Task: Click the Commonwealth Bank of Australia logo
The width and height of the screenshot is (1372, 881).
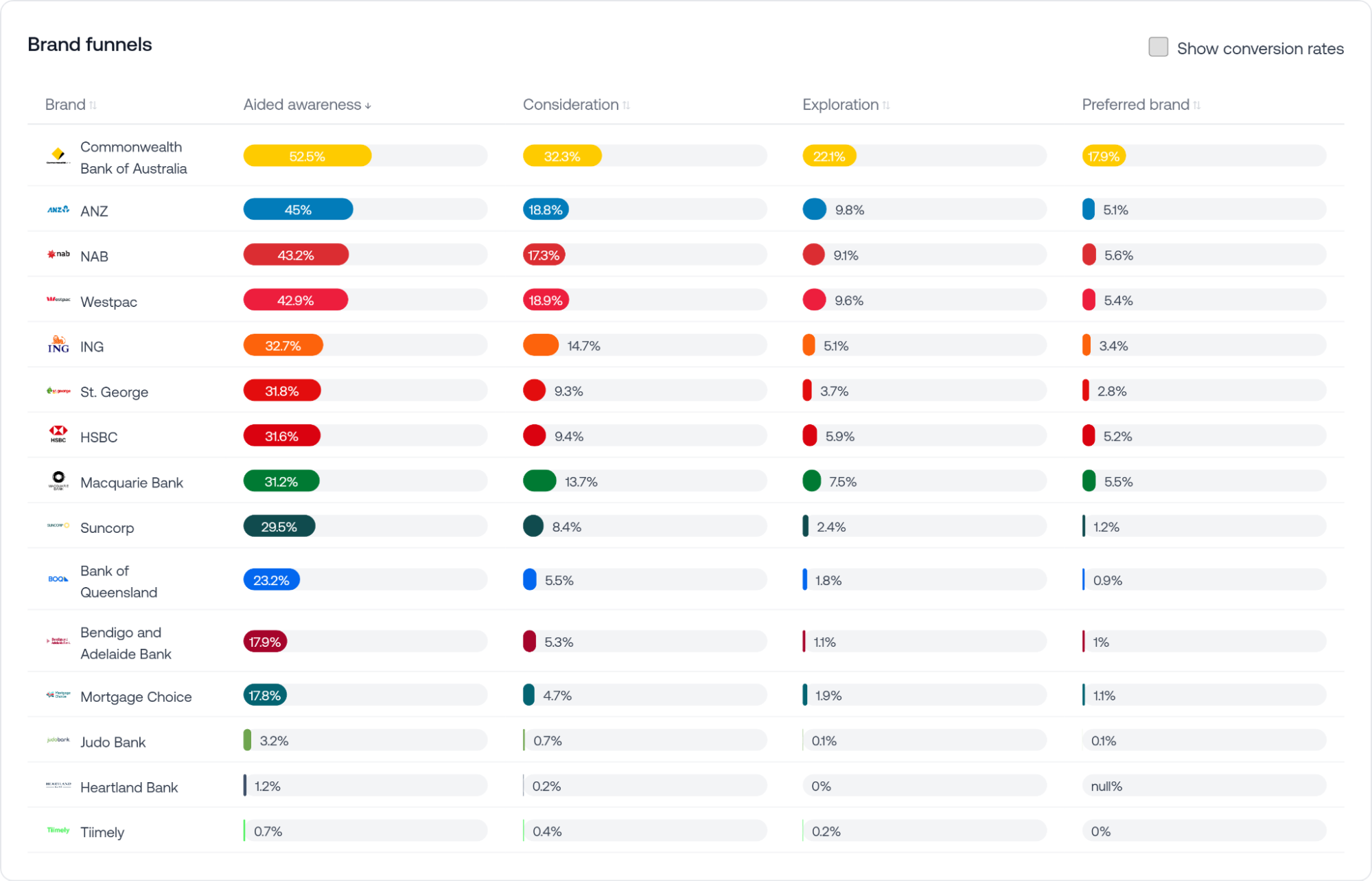Action: [58, 155]
